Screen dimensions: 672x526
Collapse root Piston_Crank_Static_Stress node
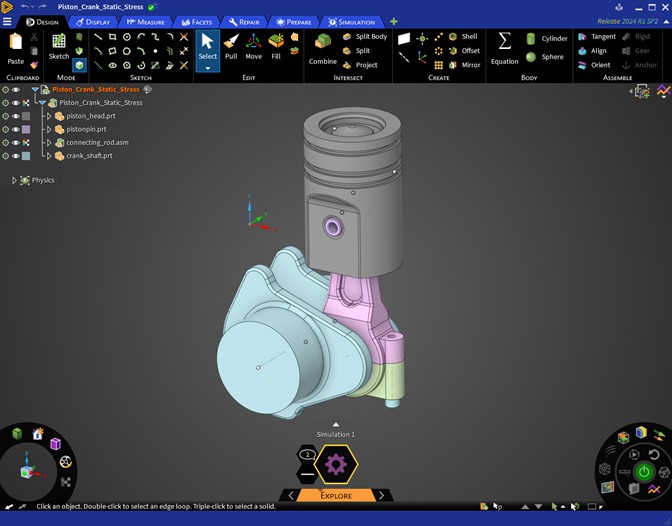tap(35, 90)
